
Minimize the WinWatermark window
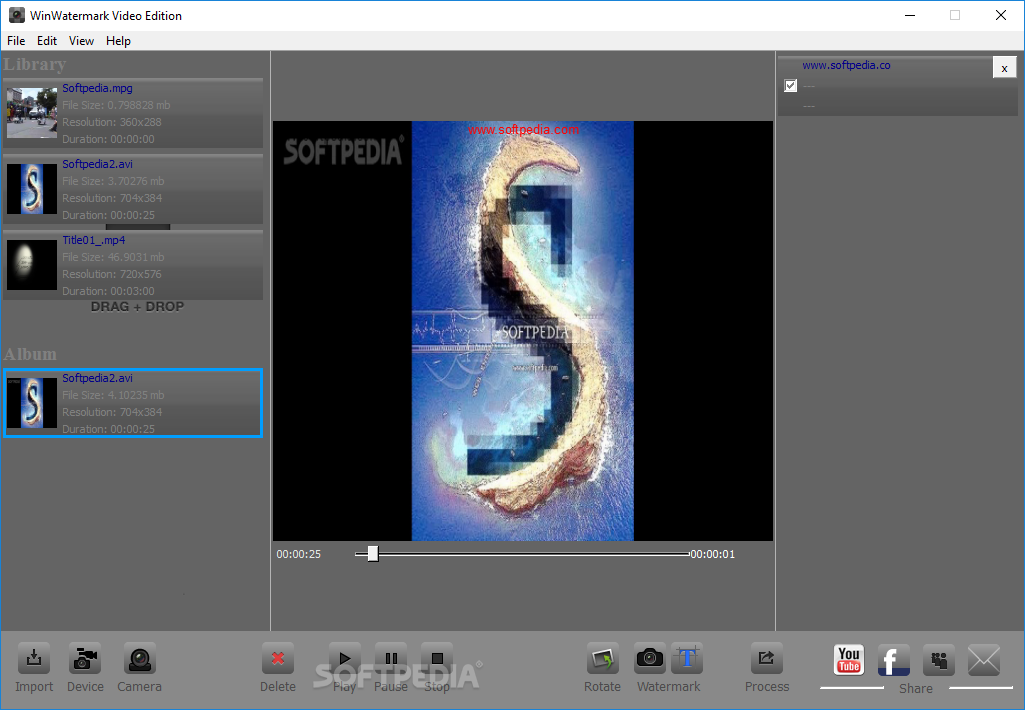coord(909,15)
